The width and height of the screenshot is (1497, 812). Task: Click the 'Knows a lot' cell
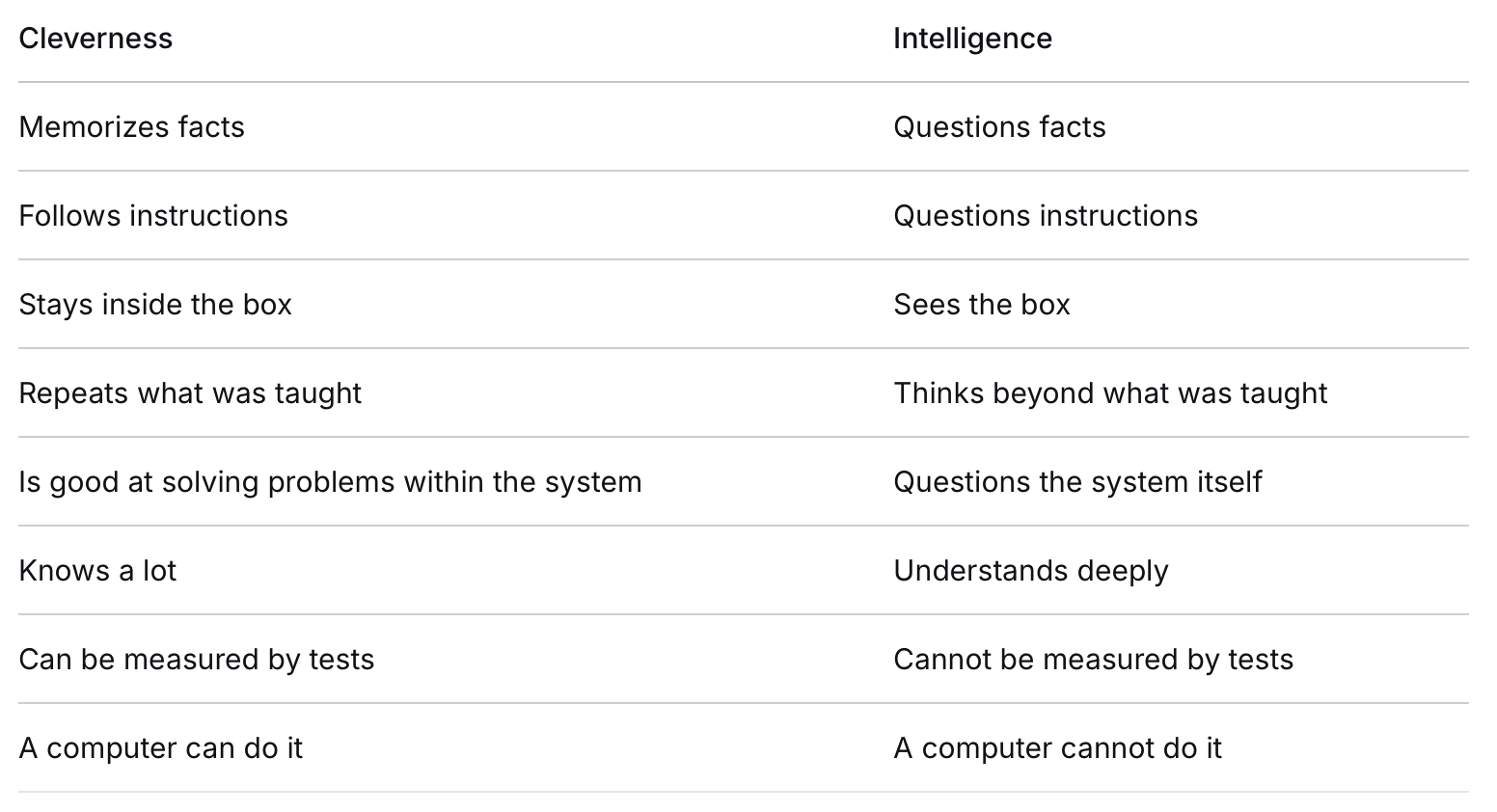tap(97, 571)
